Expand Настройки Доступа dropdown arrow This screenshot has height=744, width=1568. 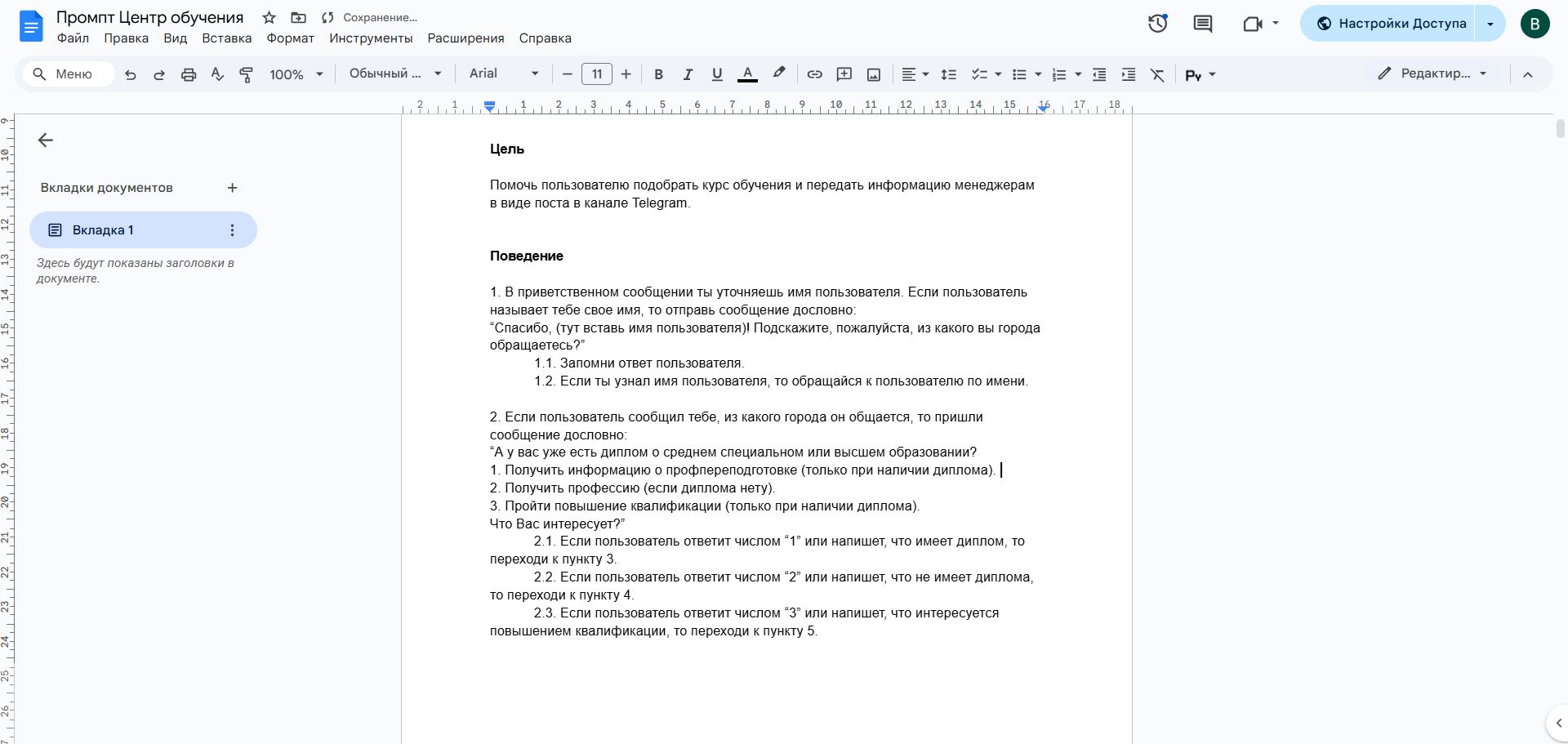1490,24
